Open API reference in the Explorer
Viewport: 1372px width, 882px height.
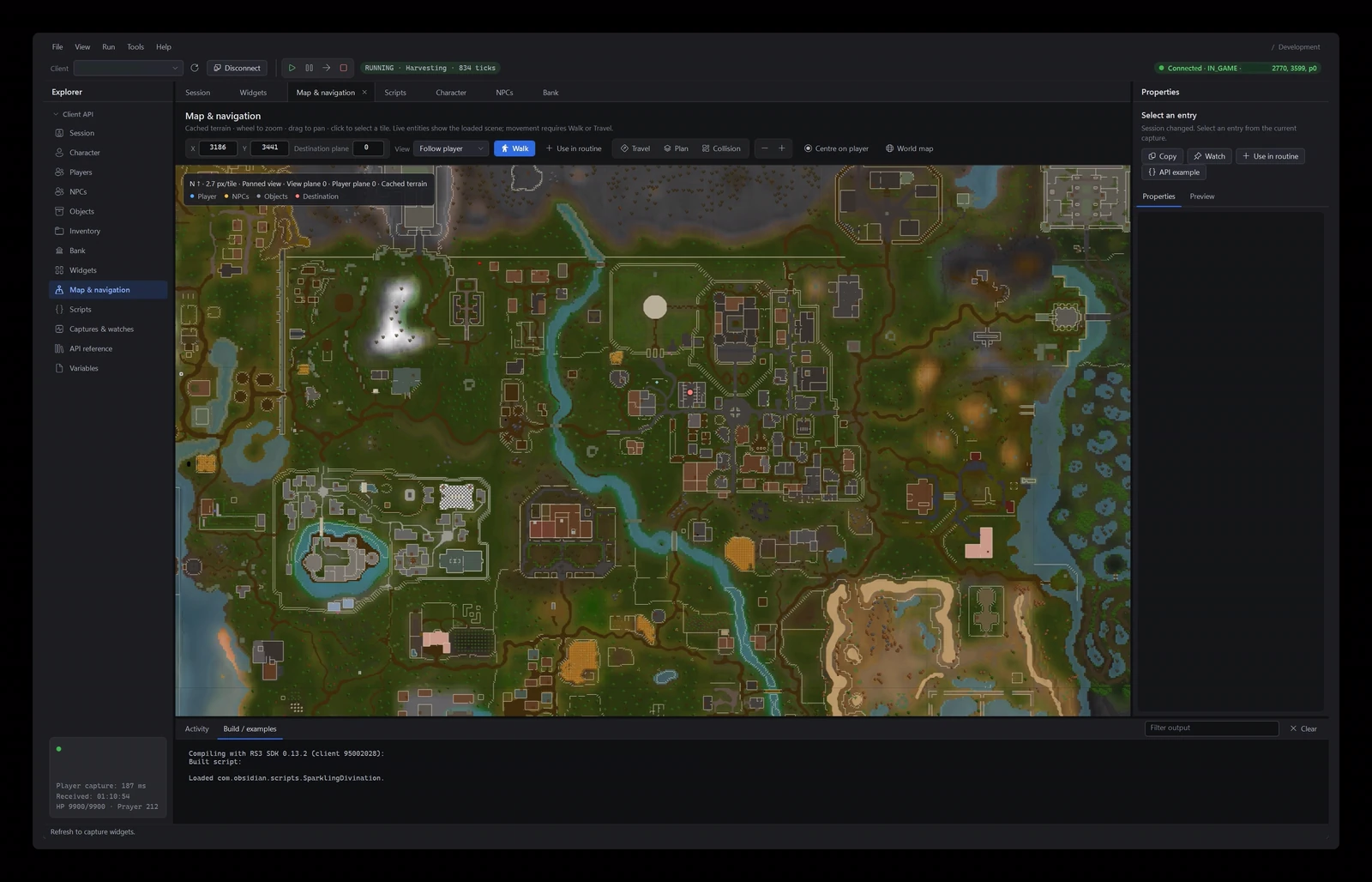pos(108,349)
